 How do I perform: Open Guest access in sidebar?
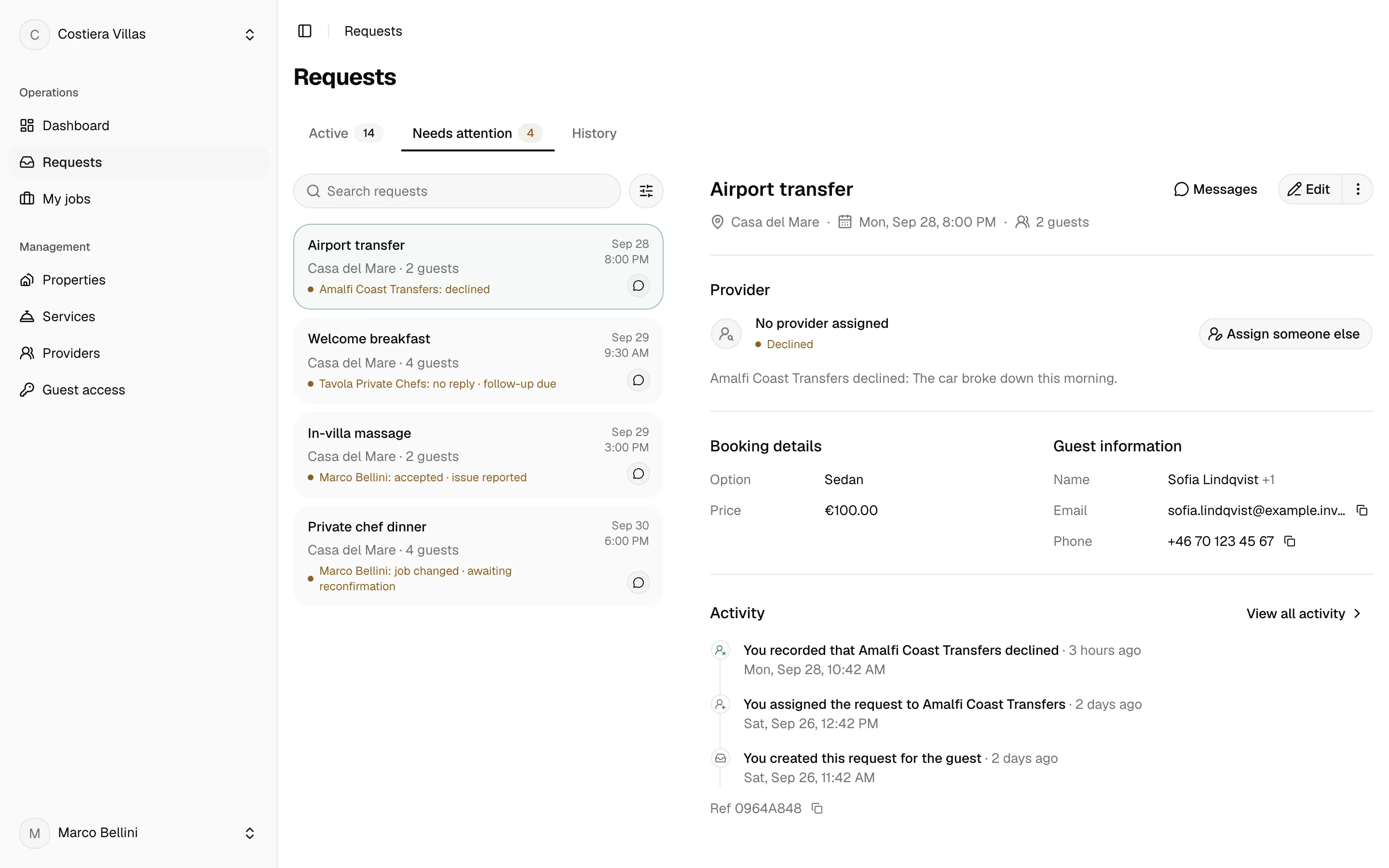pyautogui.click(x=138, y=390)
